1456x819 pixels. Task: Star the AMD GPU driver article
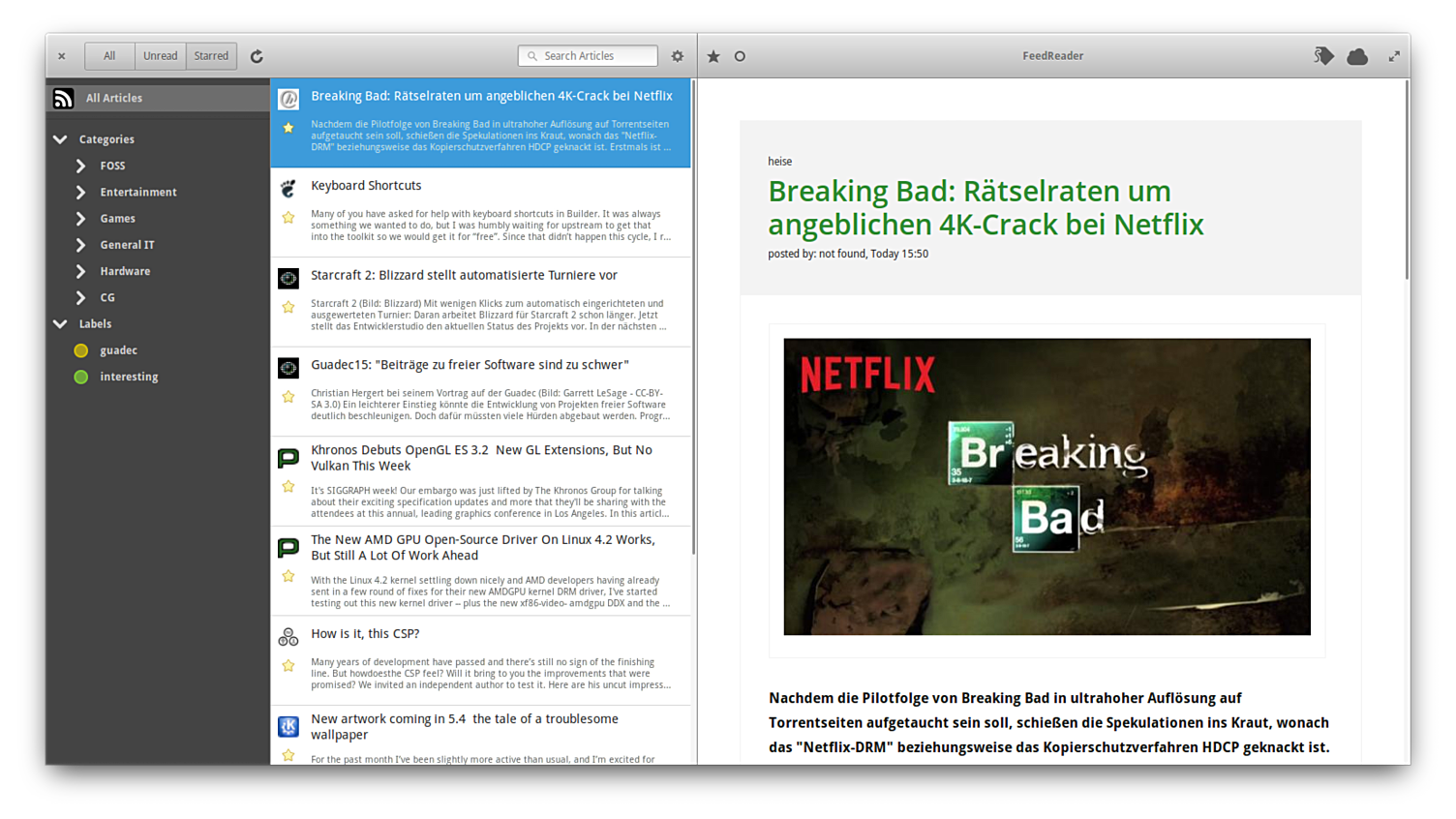point(288,577)
